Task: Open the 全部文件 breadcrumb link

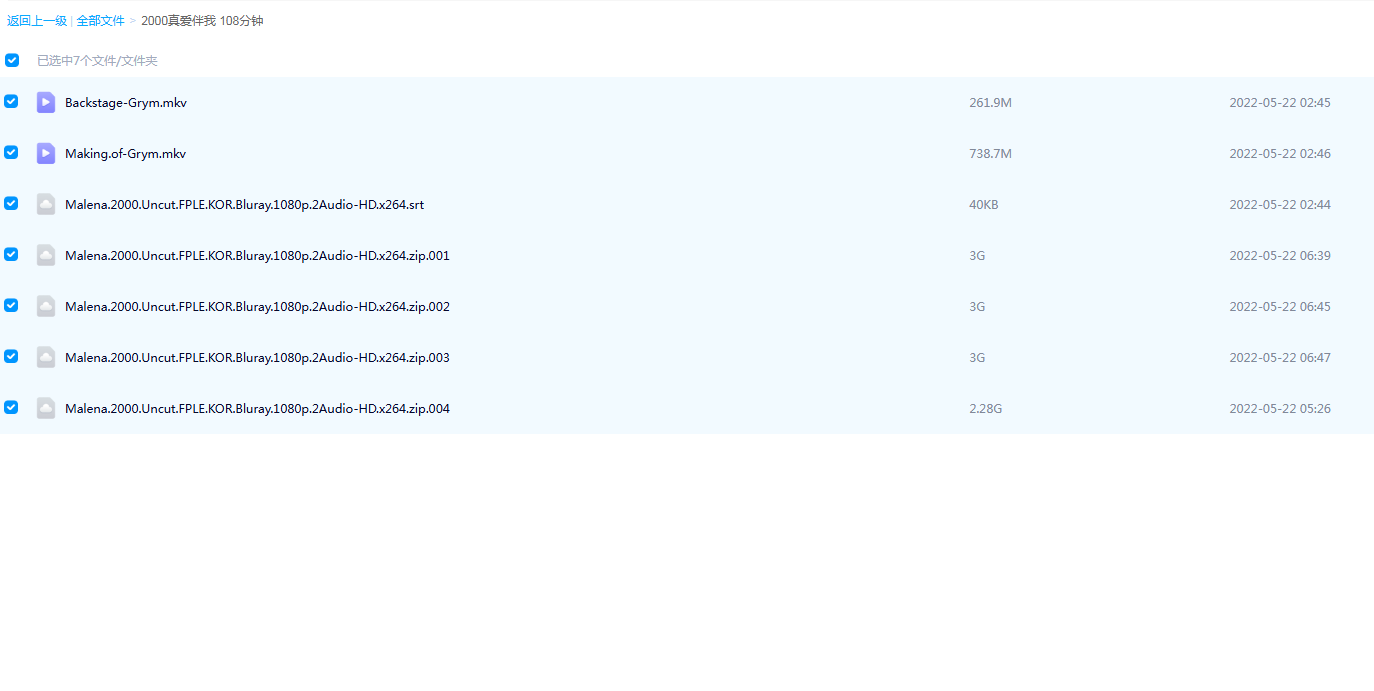Action: [101, 21]
